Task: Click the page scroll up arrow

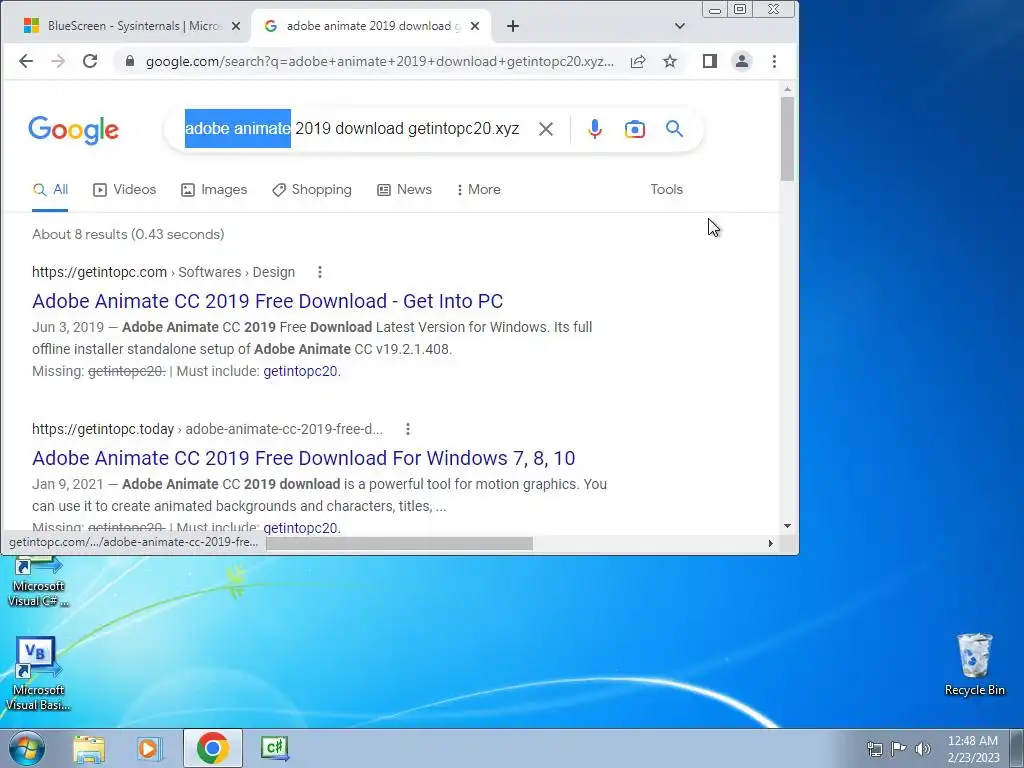Action: click(788, 89)
